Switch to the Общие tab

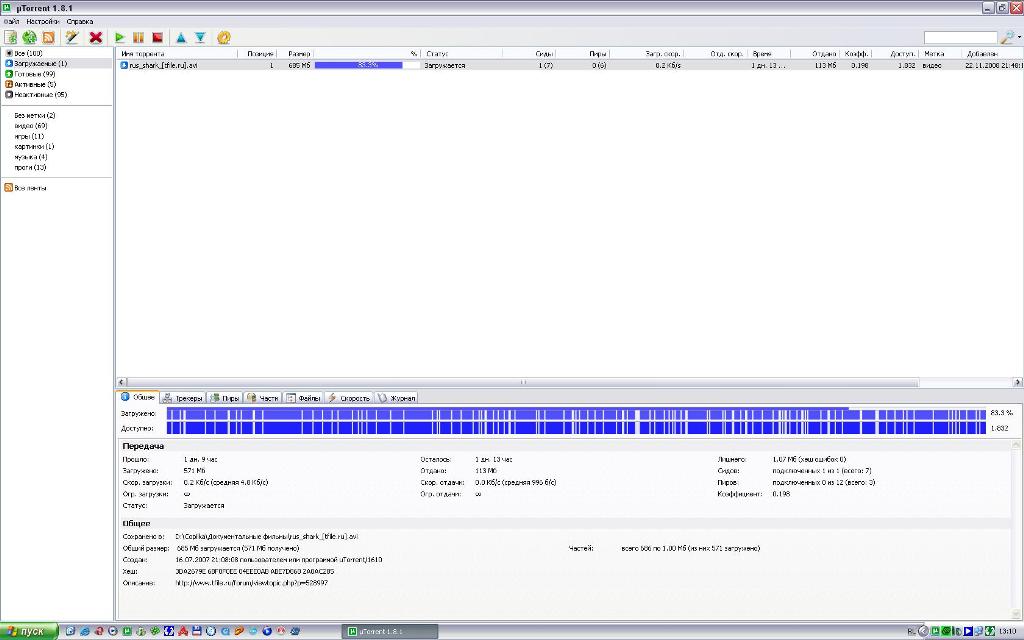[x=138, y=397]
